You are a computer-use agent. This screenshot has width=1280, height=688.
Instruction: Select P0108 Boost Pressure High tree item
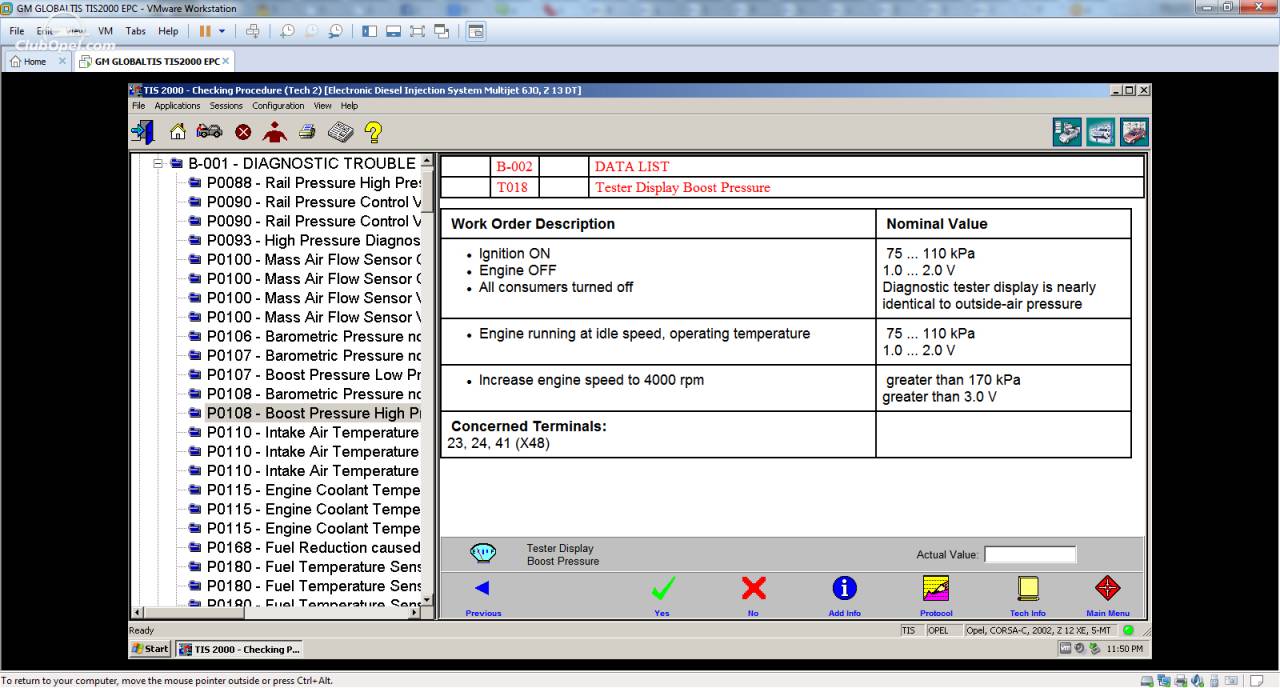pyautogui.click(x=313, y=413)
